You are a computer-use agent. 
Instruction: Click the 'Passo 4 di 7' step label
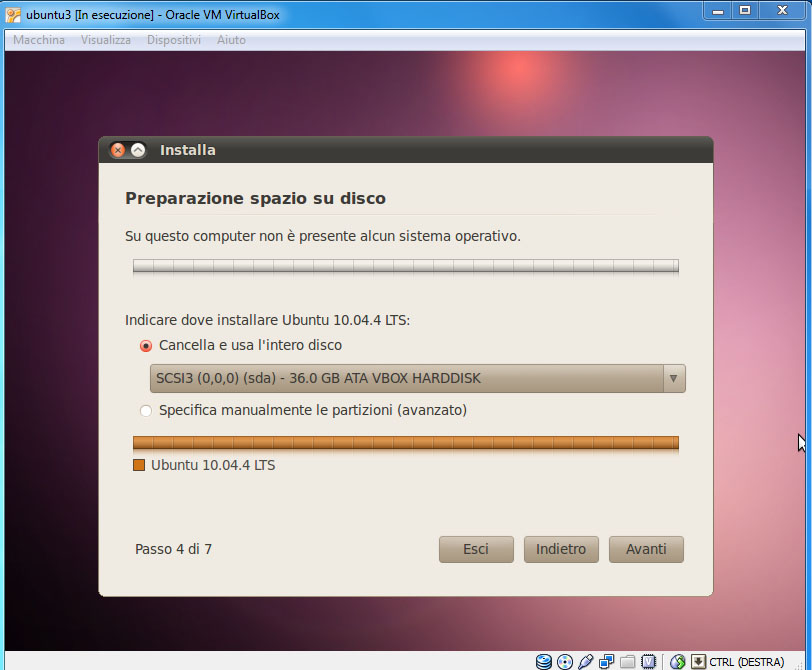click(x=173, y=549)
